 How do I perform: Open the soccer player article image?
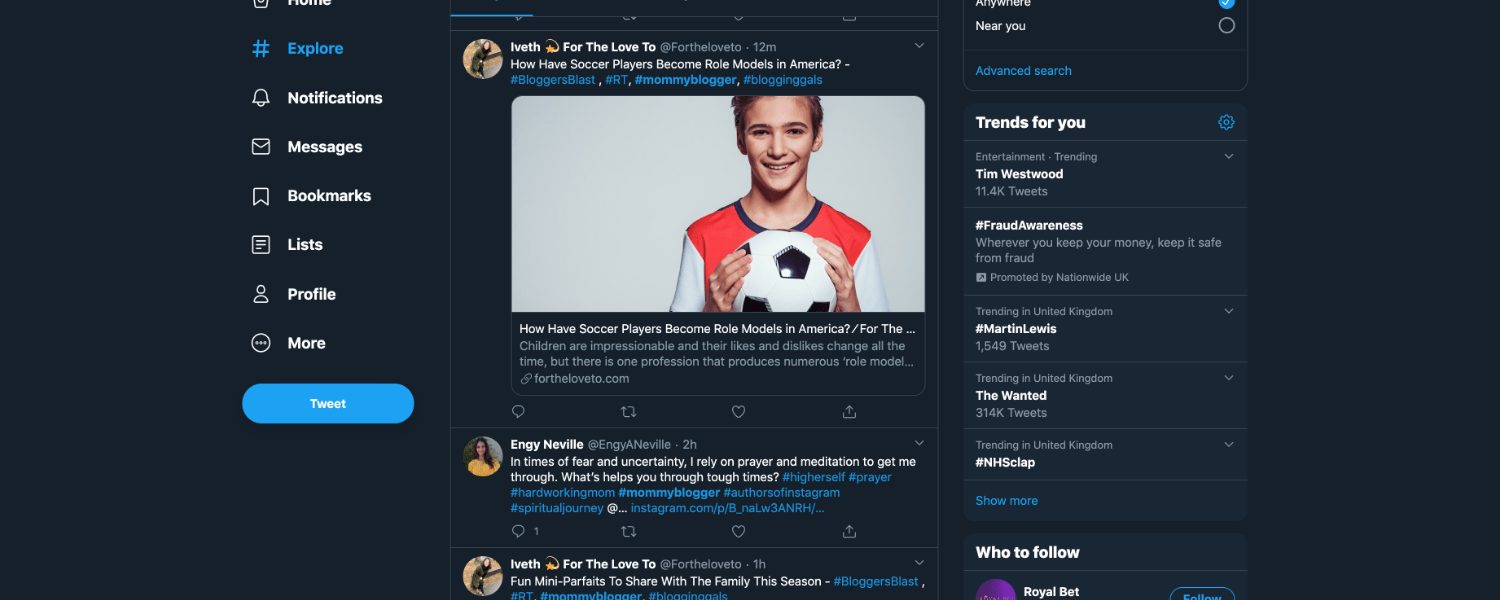click(718, 204)
